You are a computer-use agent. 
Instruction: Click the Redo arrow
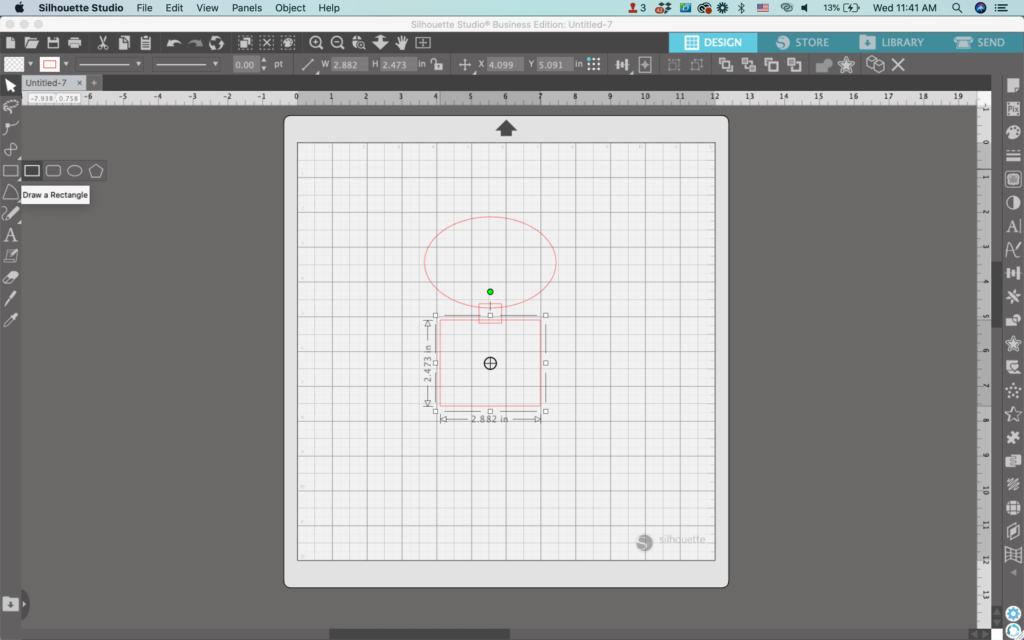(195, 43)
